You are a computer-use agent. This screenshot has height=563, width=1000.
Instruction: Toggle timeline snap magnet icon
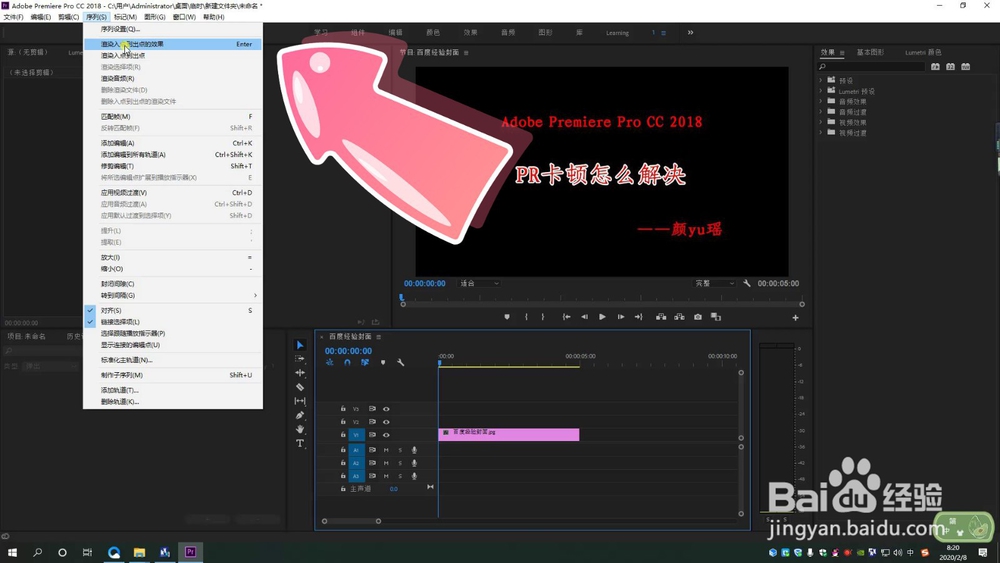point(347,362)
